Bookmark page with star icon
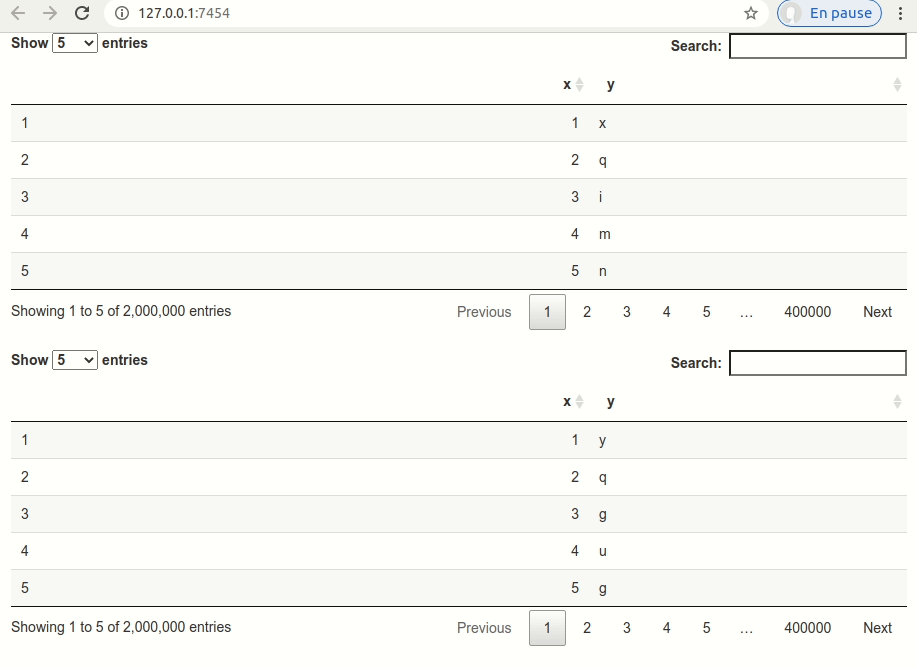 [x=751, y=13]
